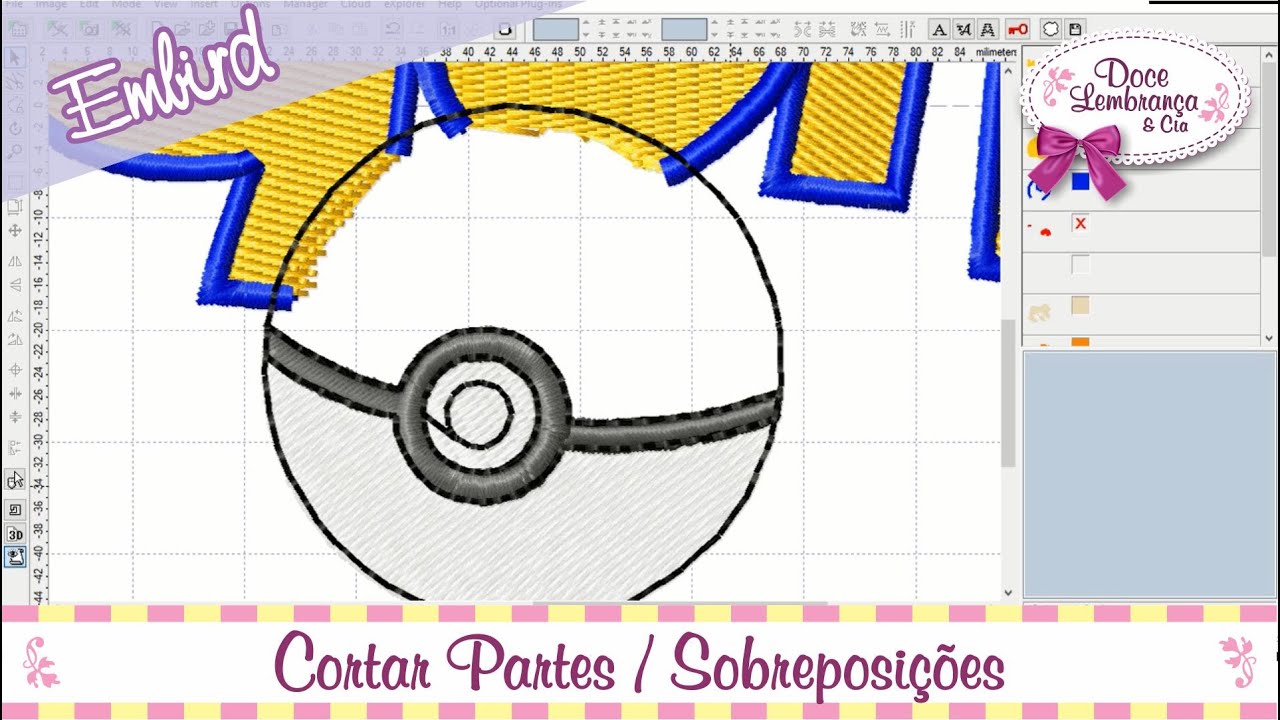Select the beige color swatch in object list

pos(1080,306)
